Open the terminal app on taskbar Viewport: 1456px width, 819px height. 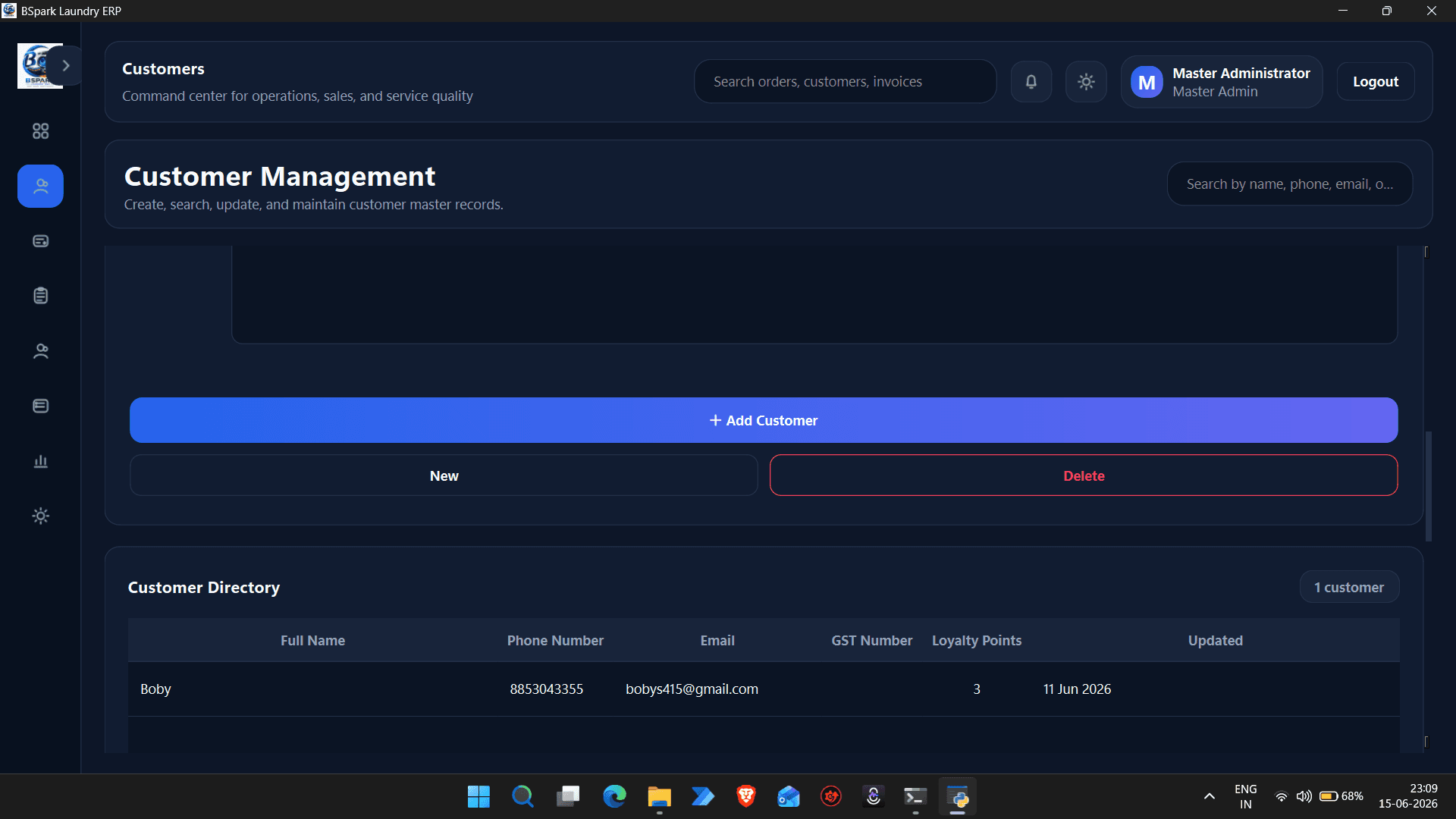[x=915, y=796]
